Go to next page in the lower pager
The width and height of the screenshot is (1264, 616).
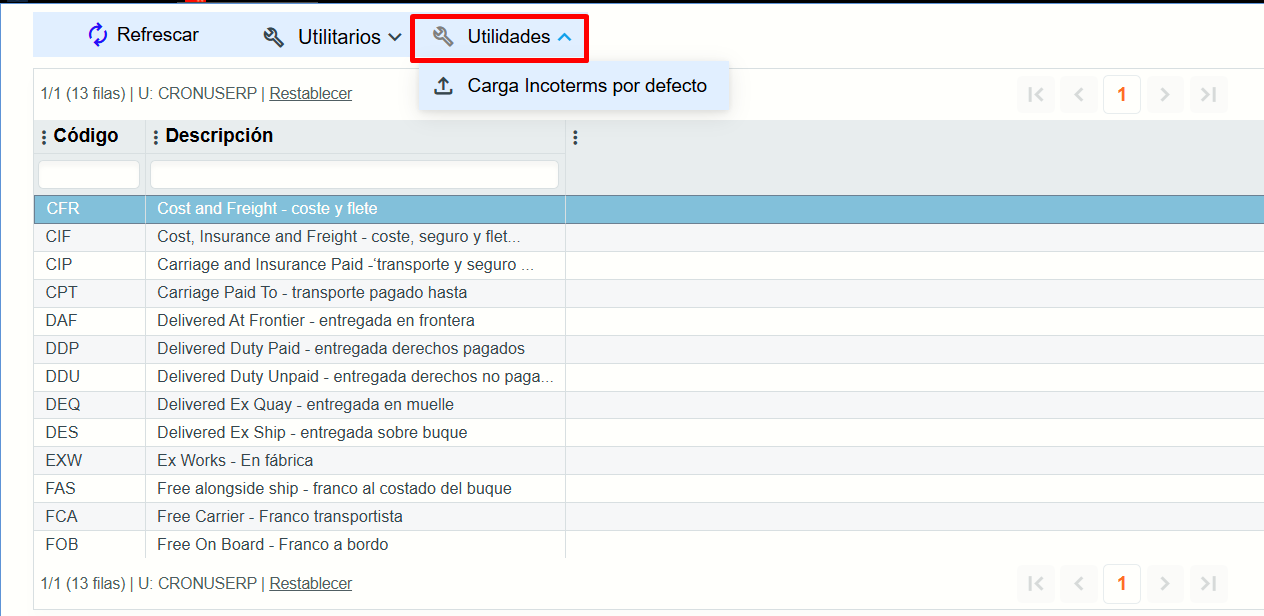pyautogui.click(x=1165, y=583)
